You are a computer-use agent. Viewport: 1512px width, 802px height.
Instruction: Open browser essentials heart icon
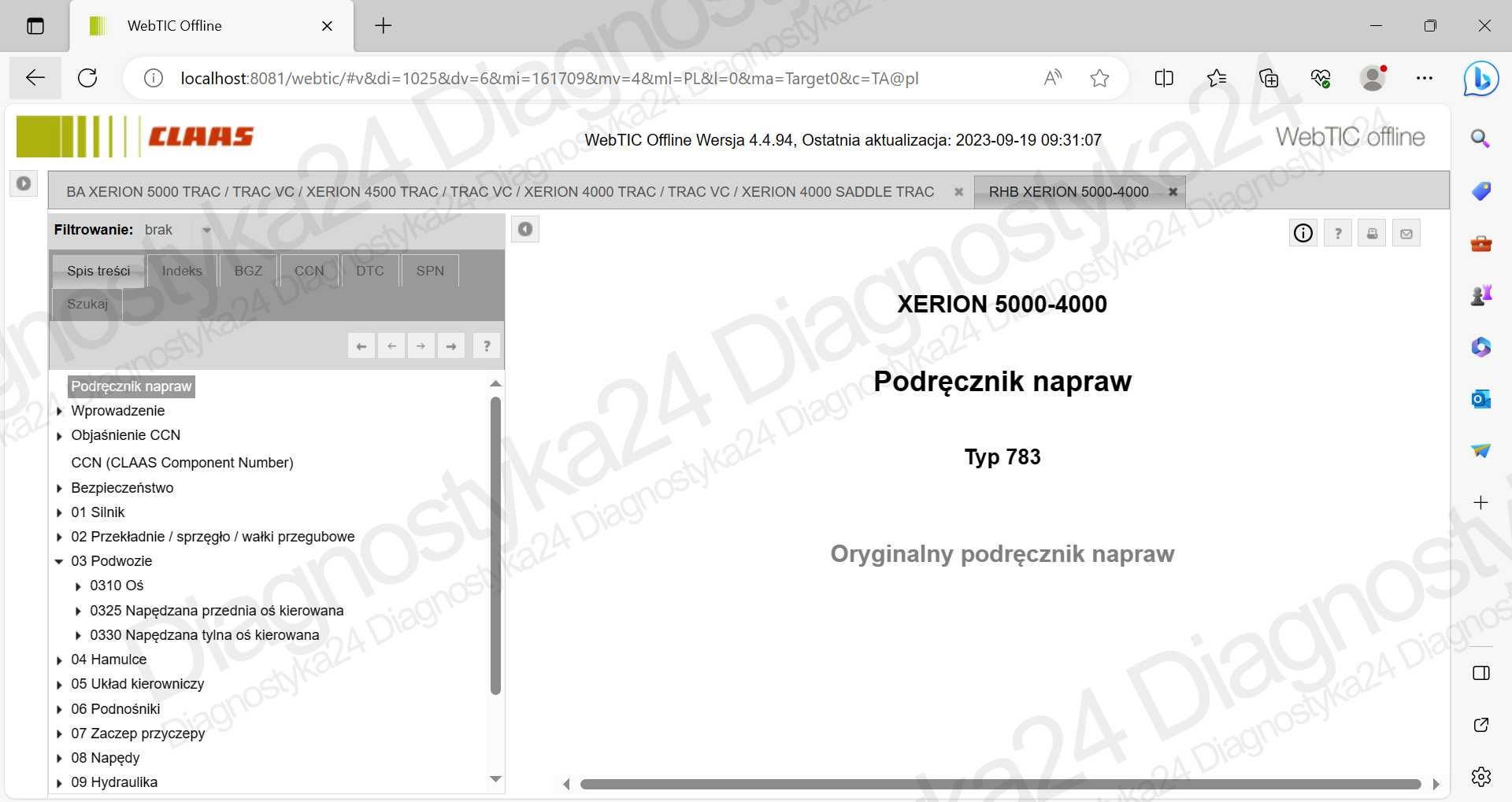point(1321,78)
